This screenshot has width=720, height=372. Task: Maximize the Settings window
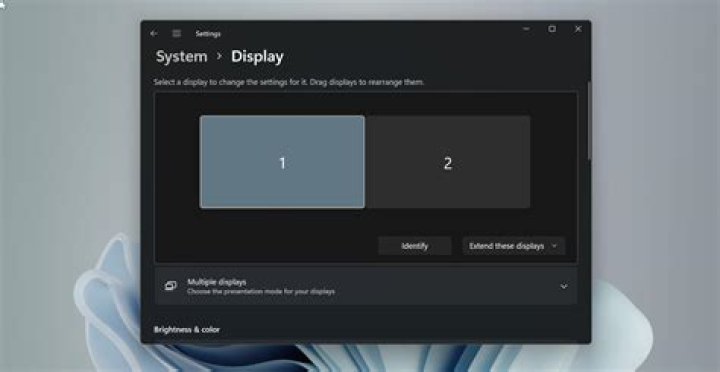[552, 29]
